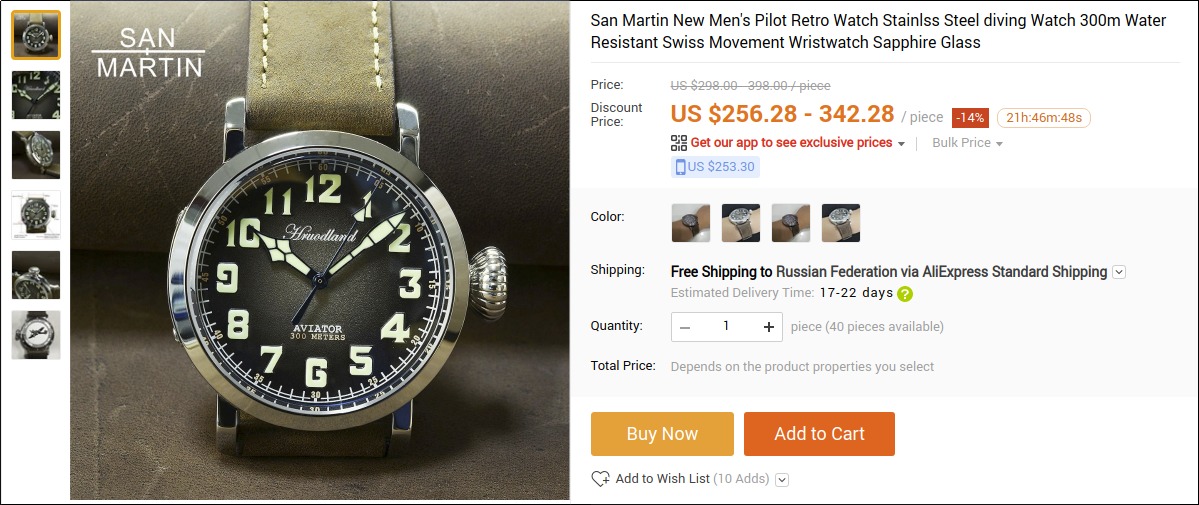Click the mobile phone price icon
The height and width of the screenshot is (505, 1199).
681,167
